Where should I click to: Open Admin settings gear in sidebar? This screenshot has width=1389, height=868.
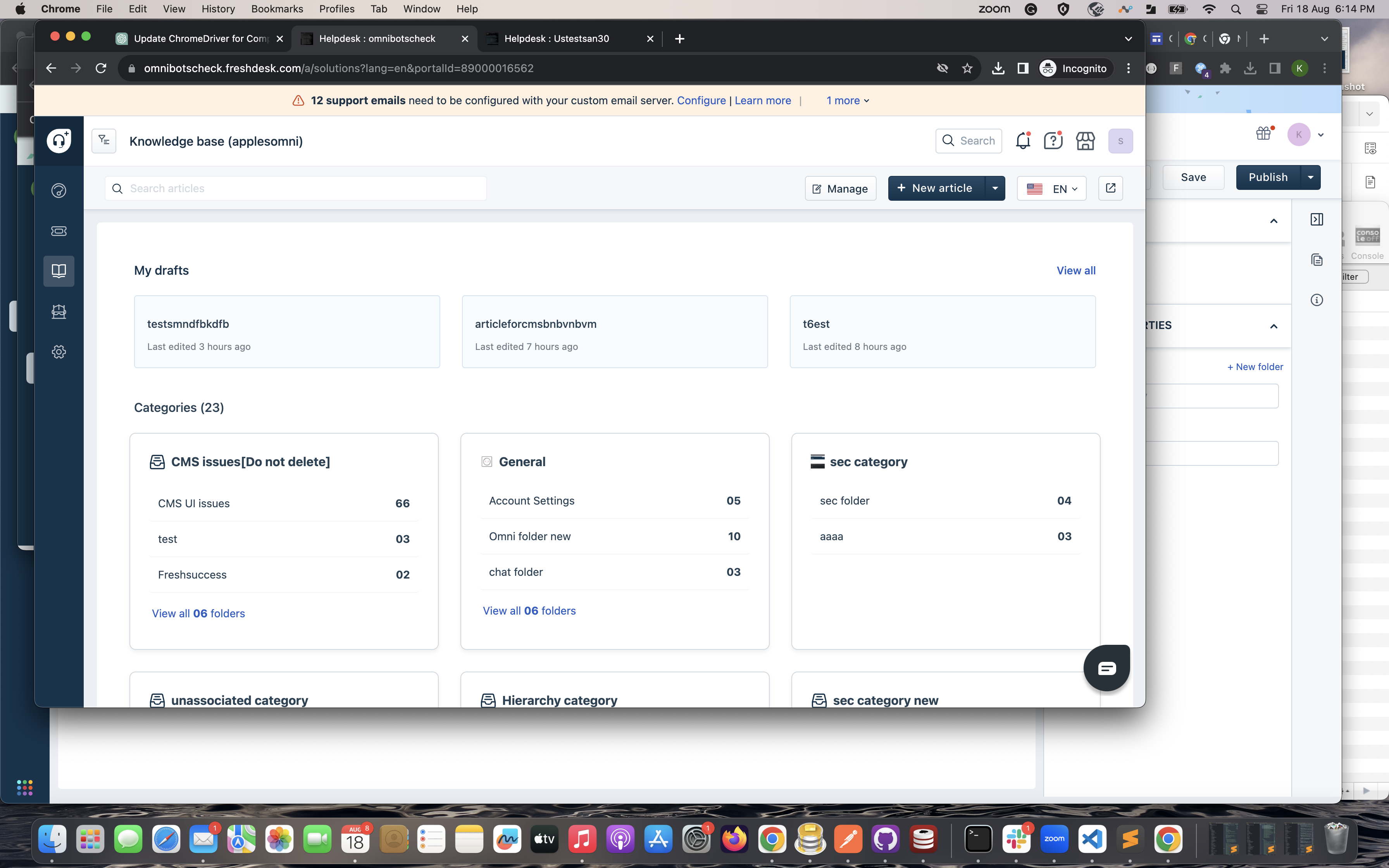59,352
